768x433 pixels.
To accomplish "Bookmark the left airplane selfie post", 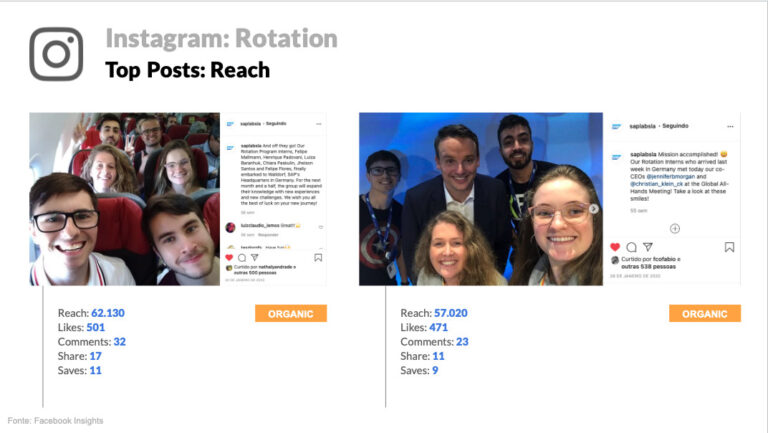I will coord(318,257).
